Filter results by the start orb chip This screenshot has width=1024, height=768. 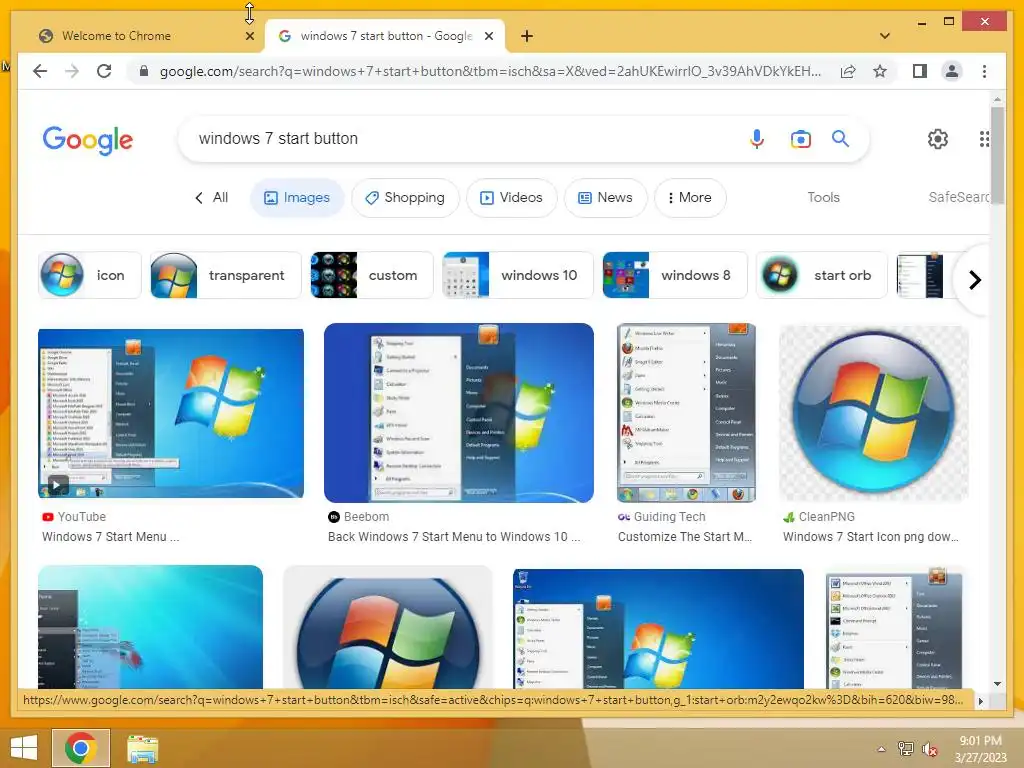point(822,275)
